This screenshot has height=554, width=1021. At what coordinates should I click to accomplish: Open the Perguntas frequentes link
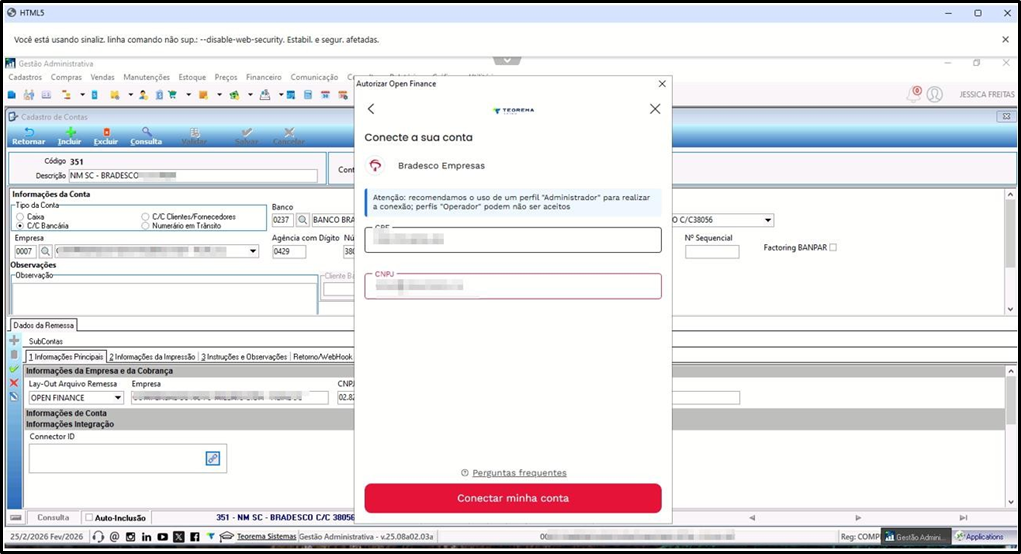click(520, 473)
